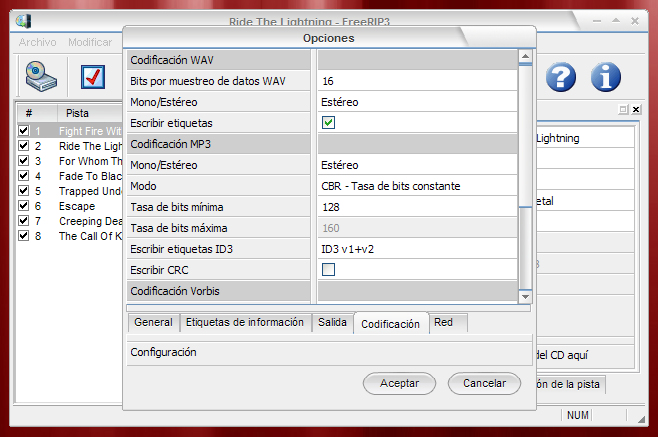Select The Call Of track name

click(90, 236)
